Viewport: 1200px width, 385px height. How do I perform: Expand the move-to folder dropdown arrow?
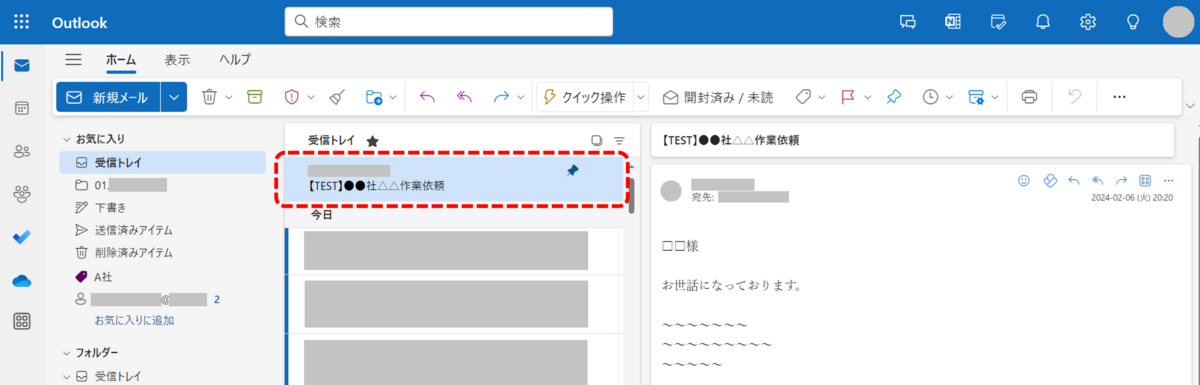(393, 97)
